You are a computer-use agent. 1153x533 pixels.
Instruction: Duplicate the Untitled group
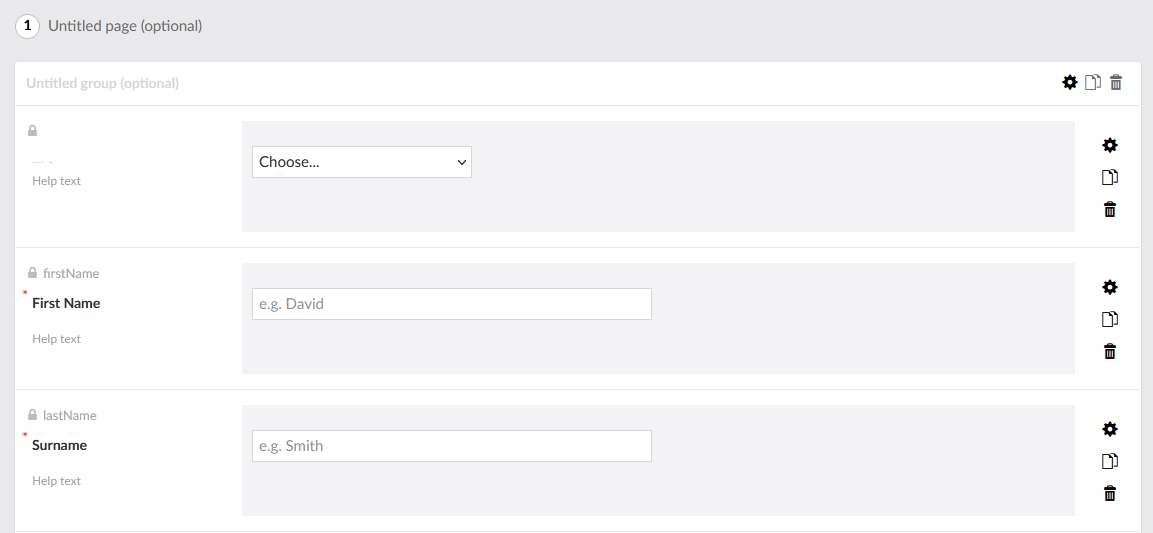pyautogui.click(x=1093, y=83)
